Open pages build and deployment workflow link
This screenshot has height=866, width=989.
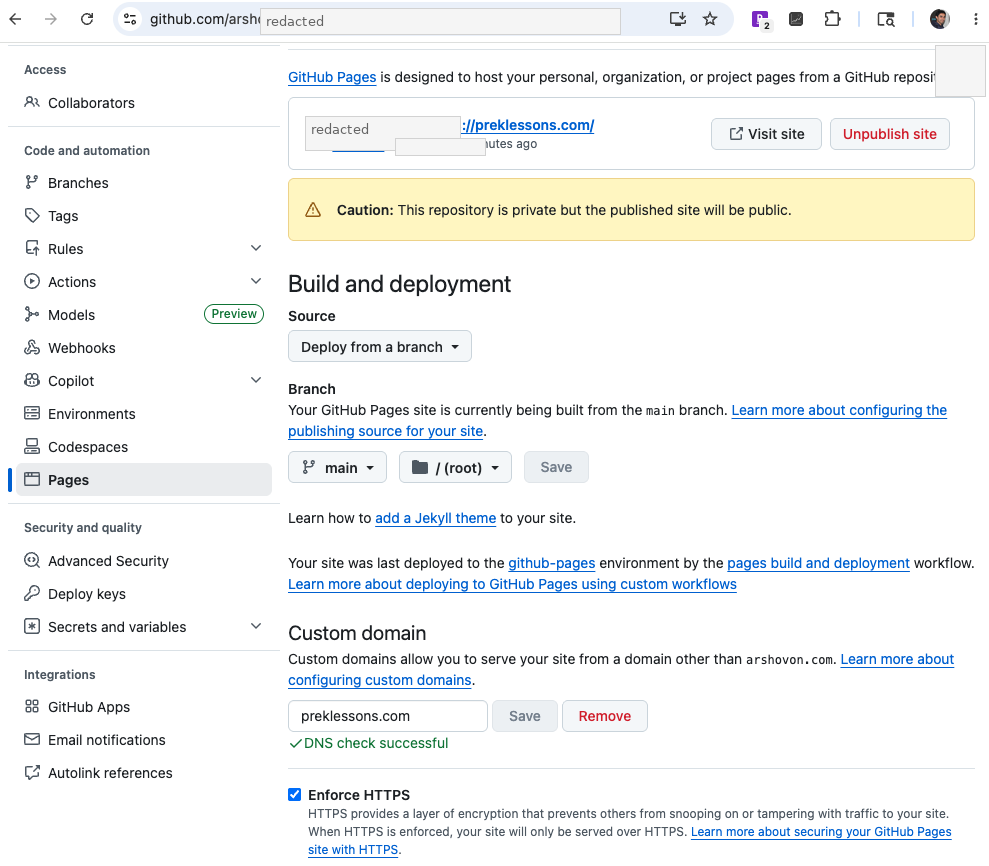pos(818,563)
